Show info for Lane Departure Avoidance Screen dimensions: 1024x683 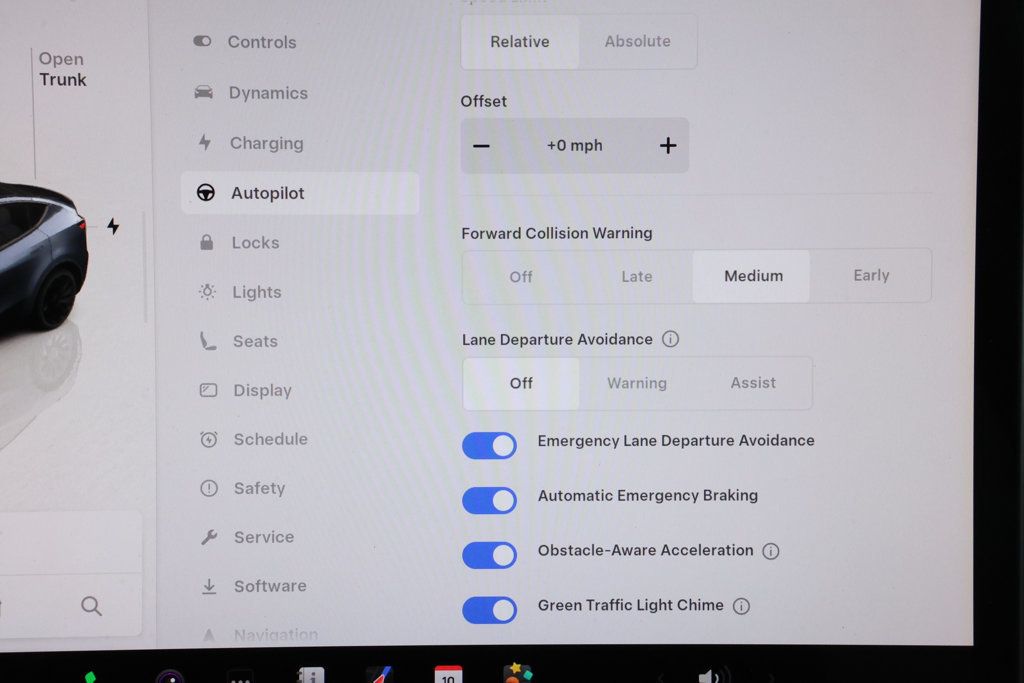[671, 339]
